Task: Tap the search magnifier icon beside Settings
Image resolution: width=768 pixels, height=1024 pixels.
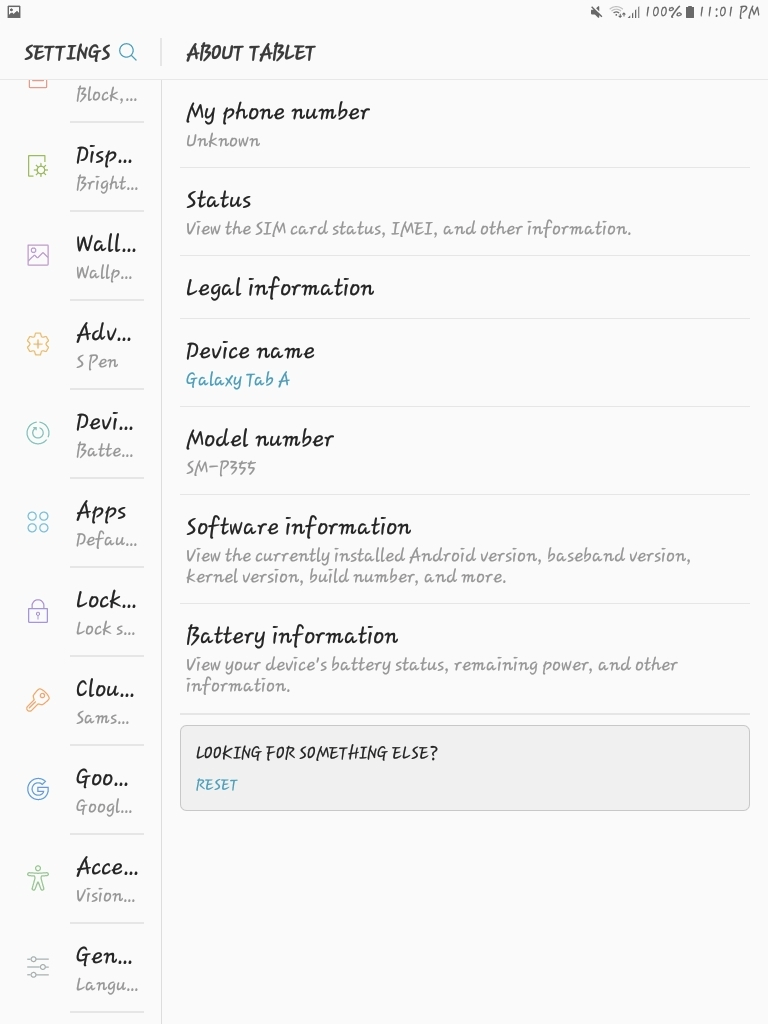Action: [x=127, y=52]
